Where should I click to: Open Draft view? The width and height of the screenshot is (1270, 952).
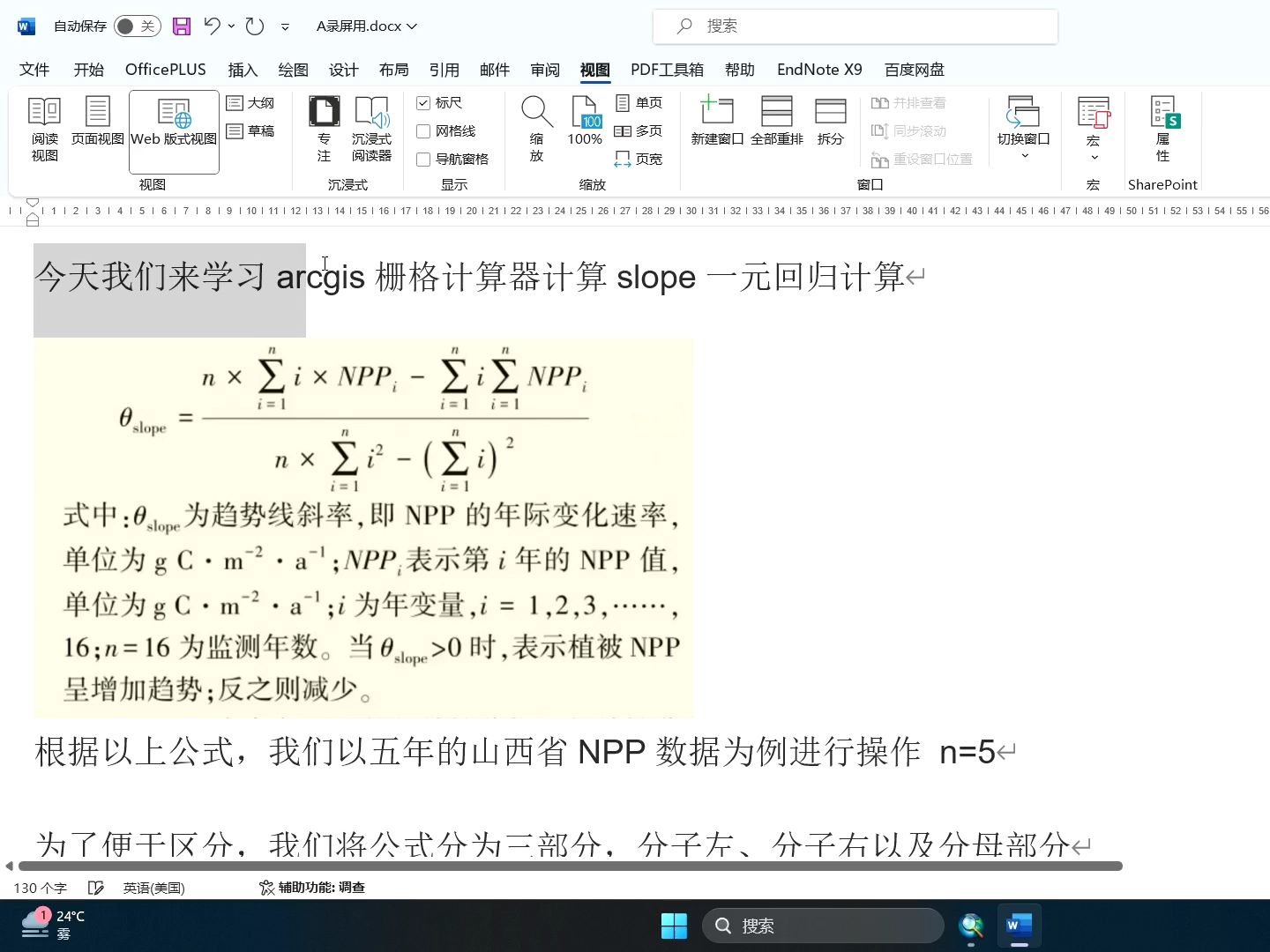point(250,131)
